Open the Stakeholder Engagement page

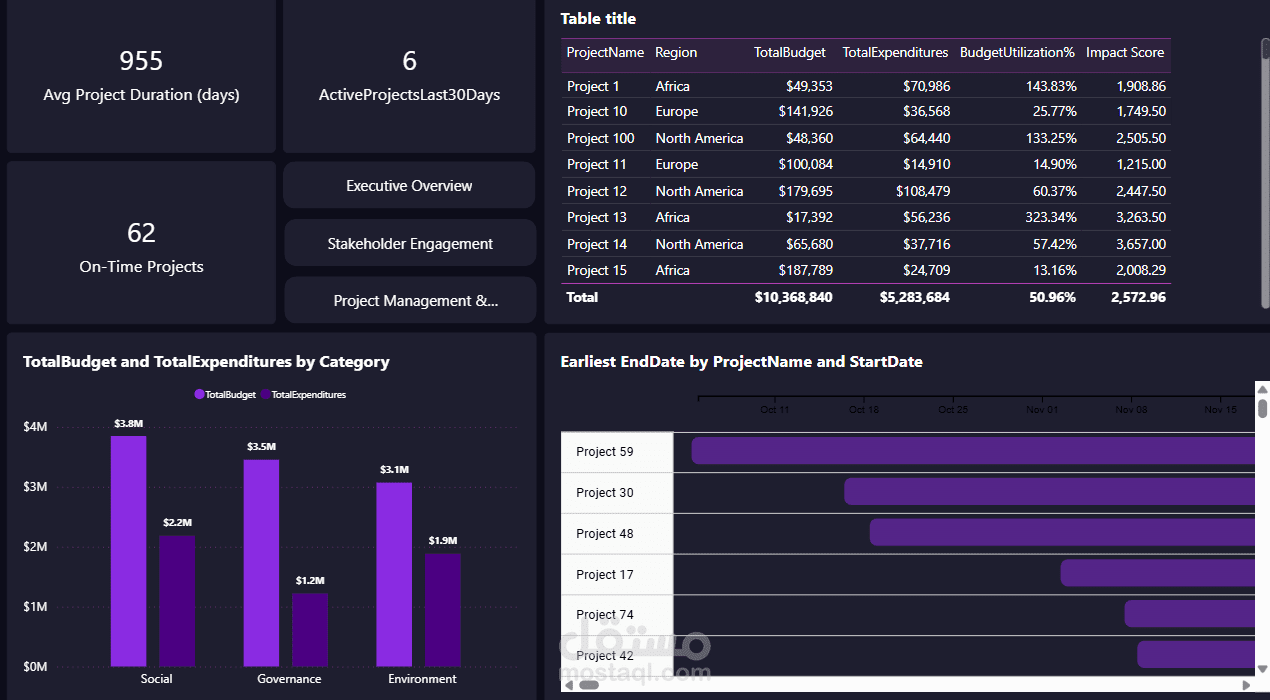408,243
